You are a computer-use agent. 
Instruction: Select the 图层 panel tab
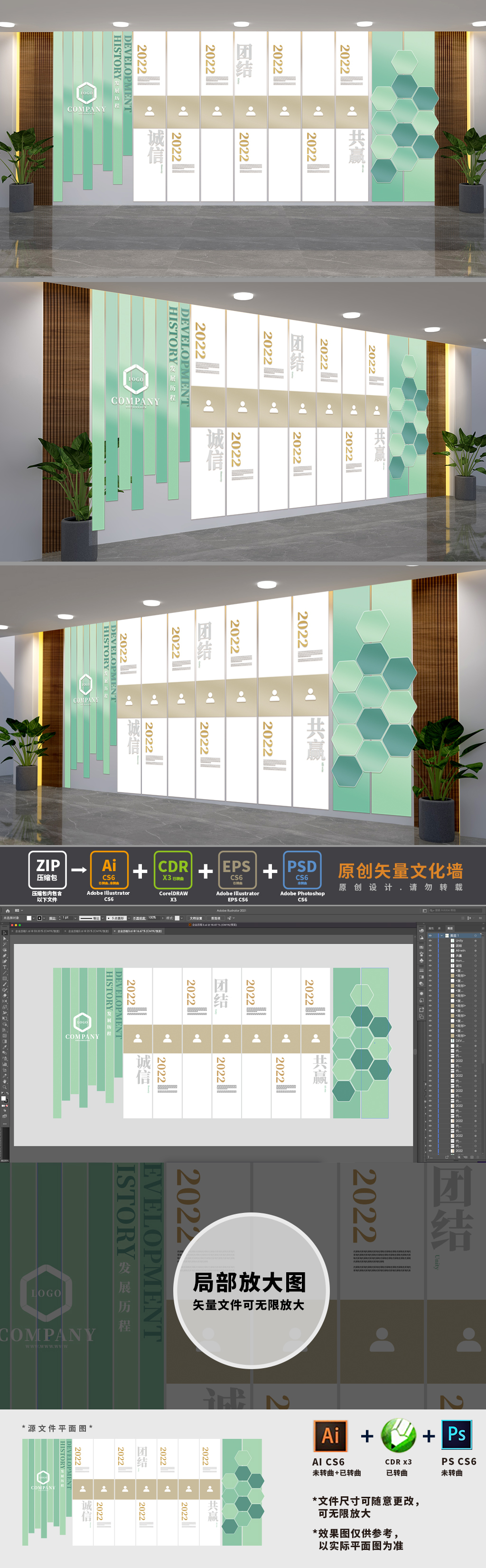click(450, 929)
